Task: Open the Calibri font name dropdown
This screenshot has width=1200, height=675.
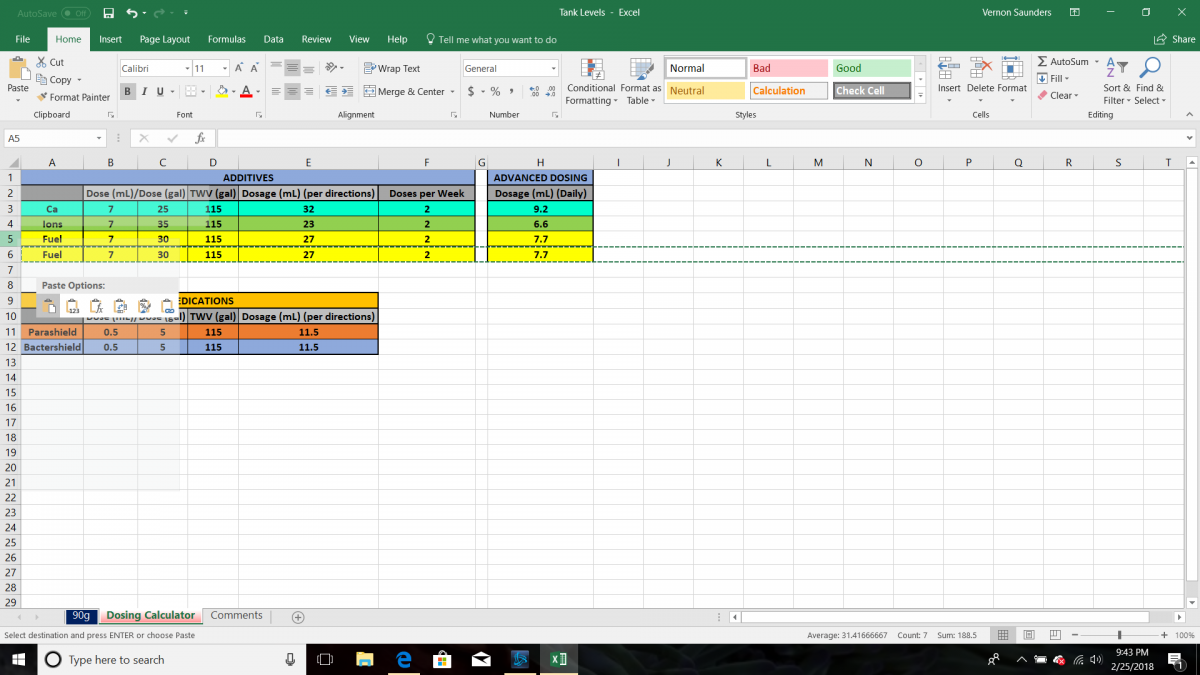Action: 187,68
